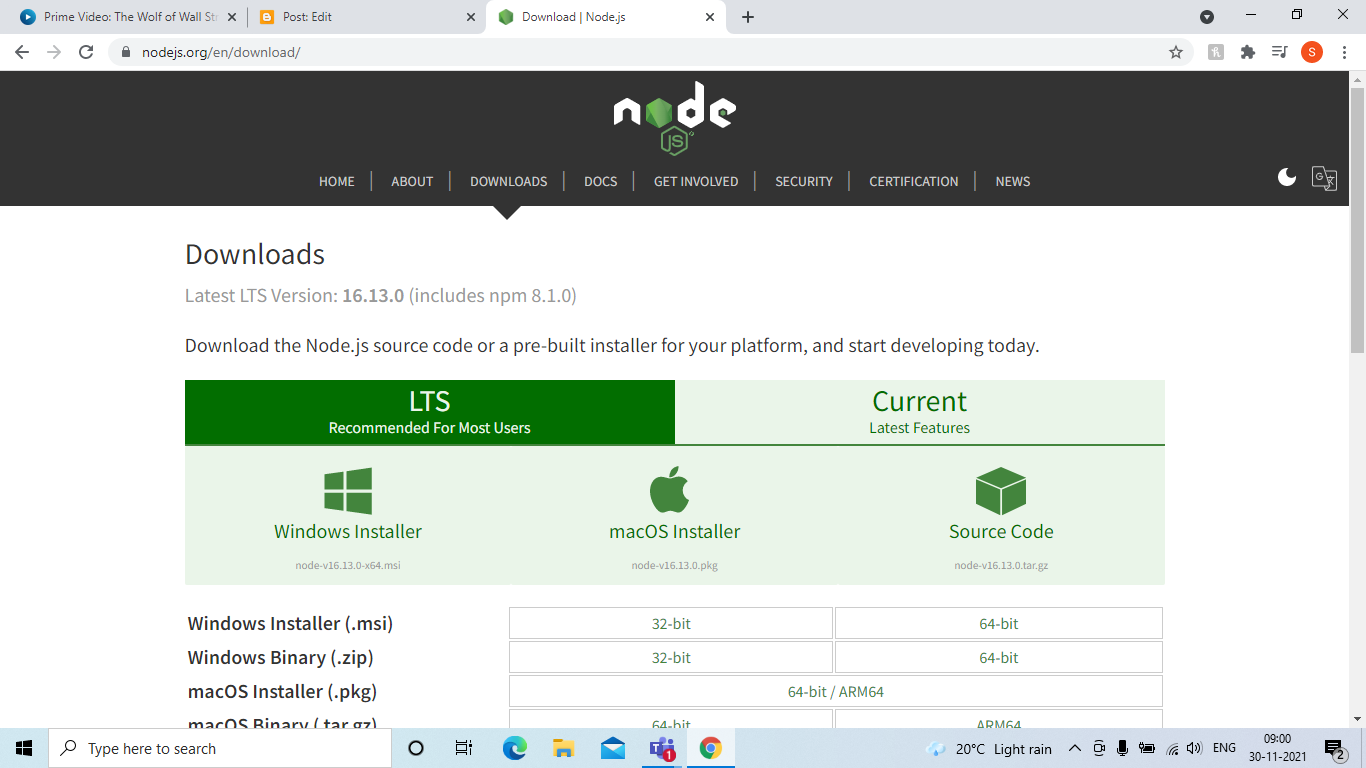Viewport: 1366px width, 768px height.
Task: Open Windows Start menu
Action: click(x=24, y=748)
